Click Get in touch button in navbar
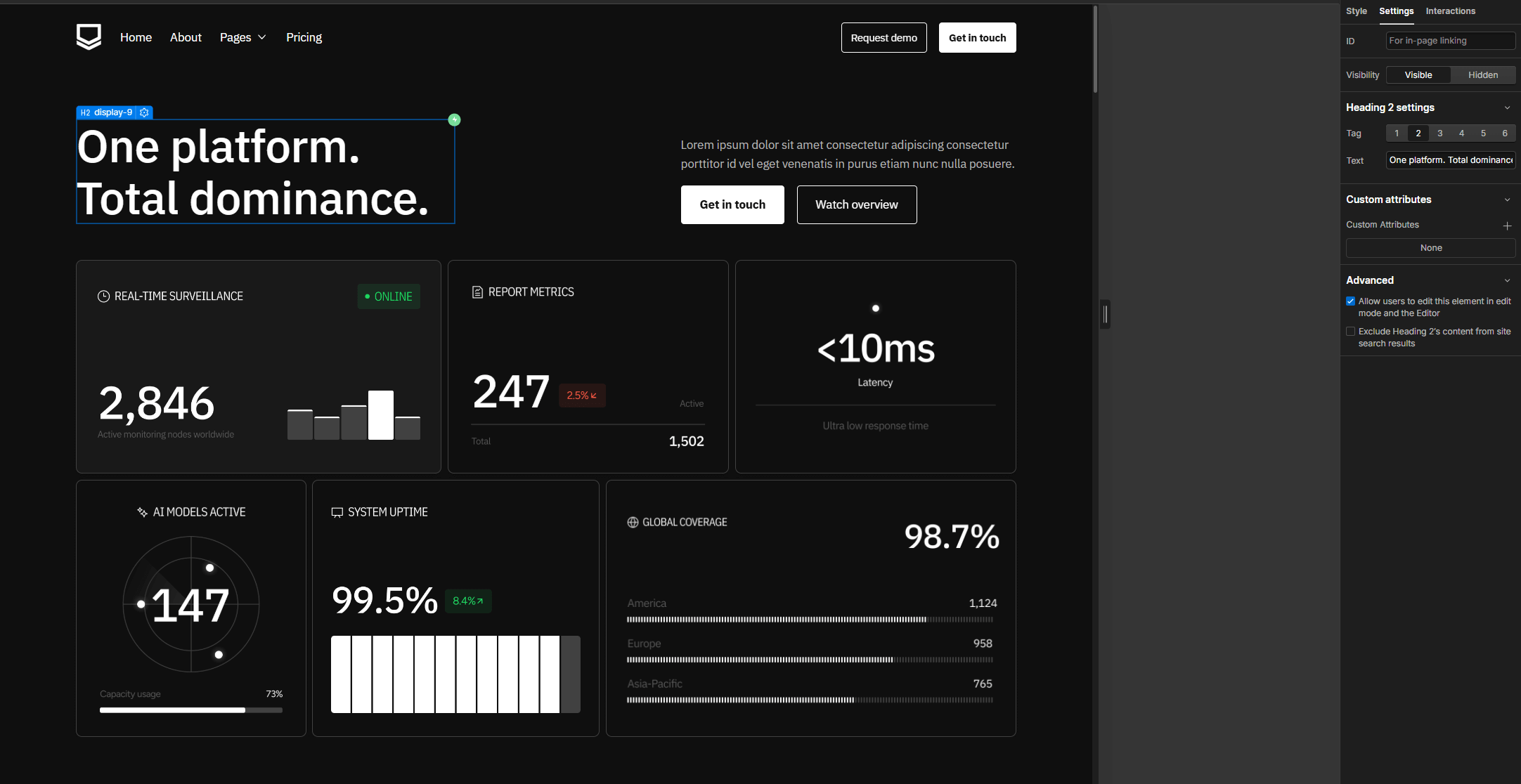Image resolution: width=1521 pixels, height=784 pixels. coord(977,38)
